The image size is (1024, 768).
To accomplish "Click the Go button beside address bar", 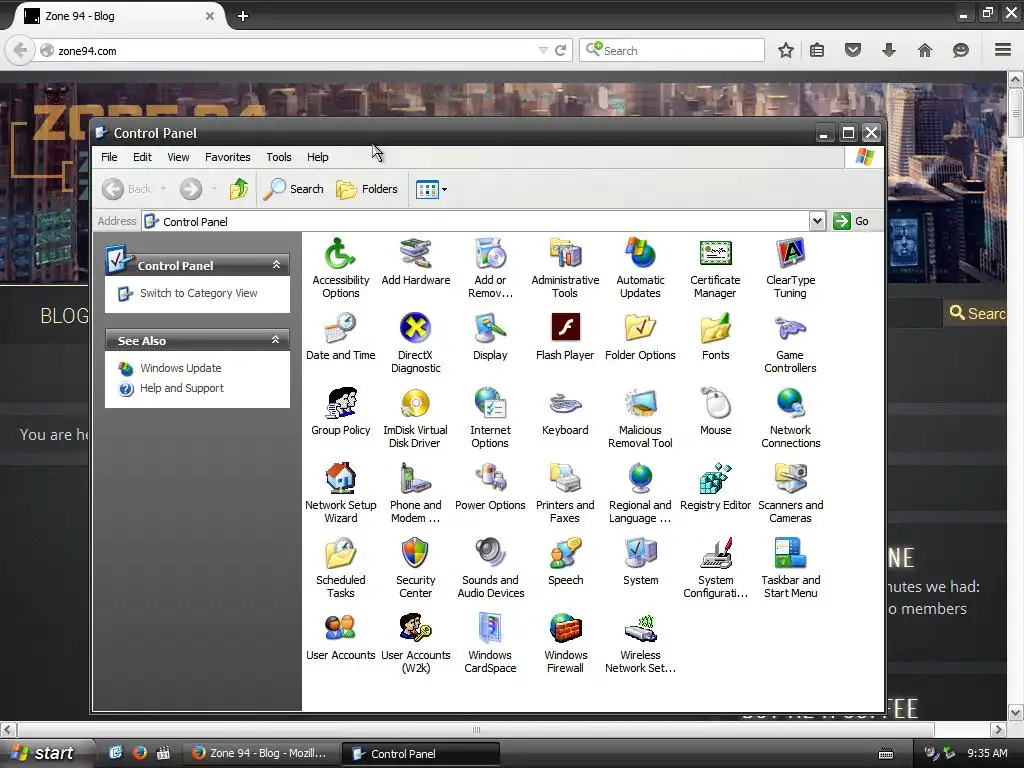I will pos(851,221).
